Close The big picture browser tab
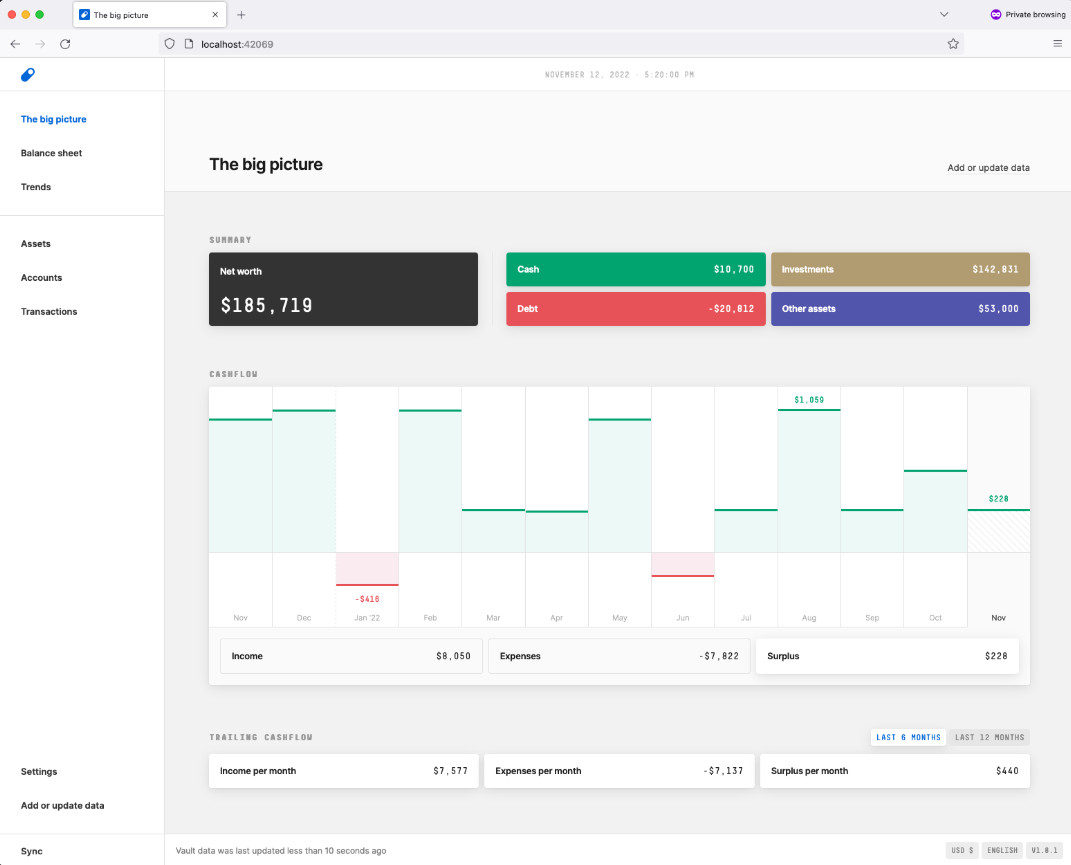This screenshot has width=1071, height=865. pos(215,14)
